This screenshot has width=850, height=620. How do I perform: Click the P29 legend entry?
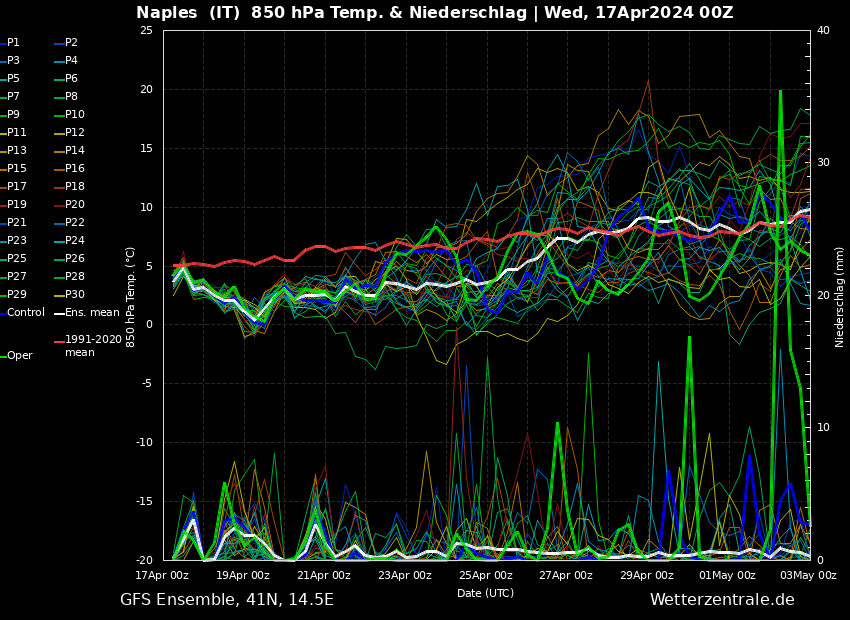[13, 294]
